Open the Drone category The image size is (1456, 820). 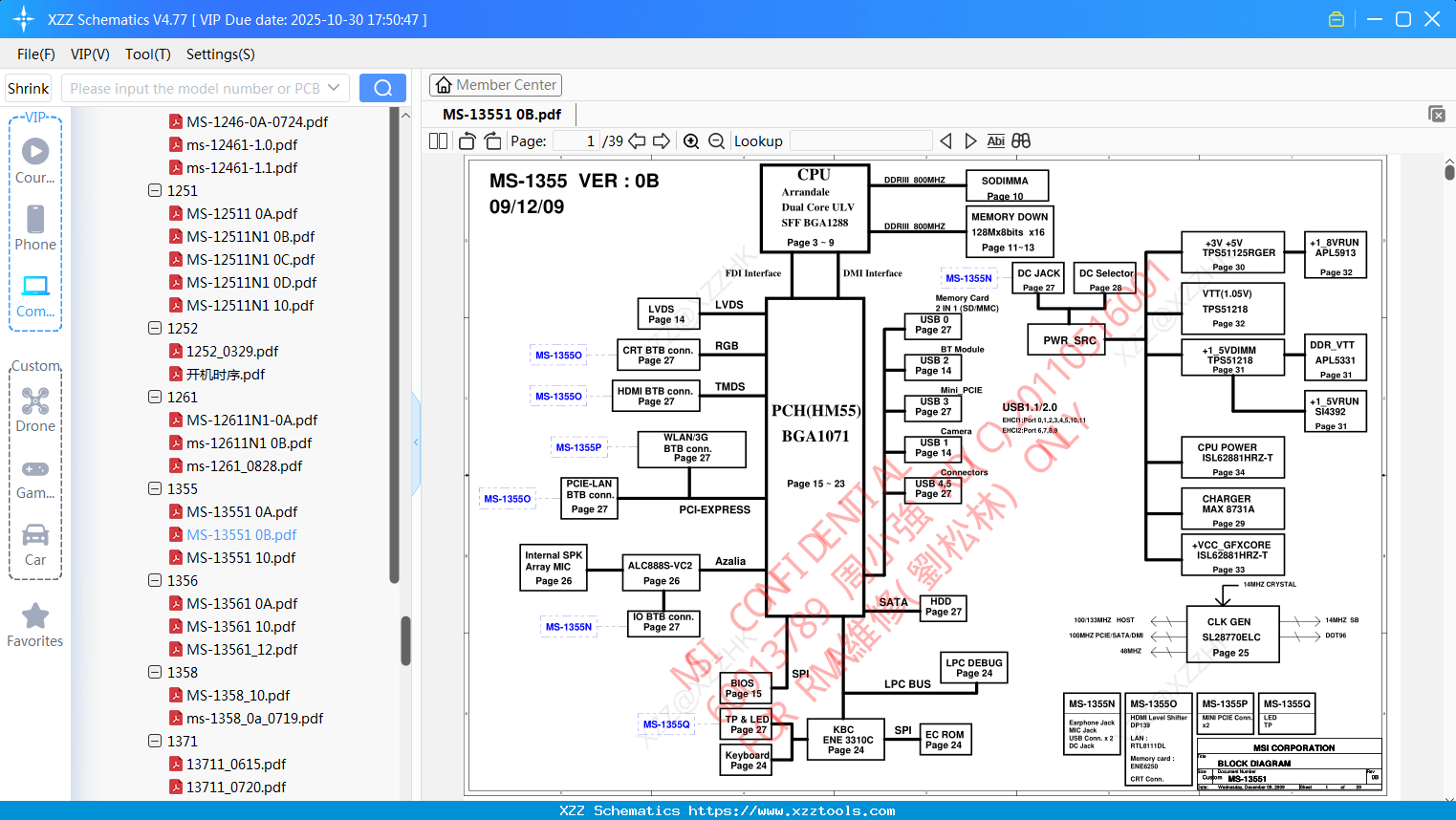[35, 410]
